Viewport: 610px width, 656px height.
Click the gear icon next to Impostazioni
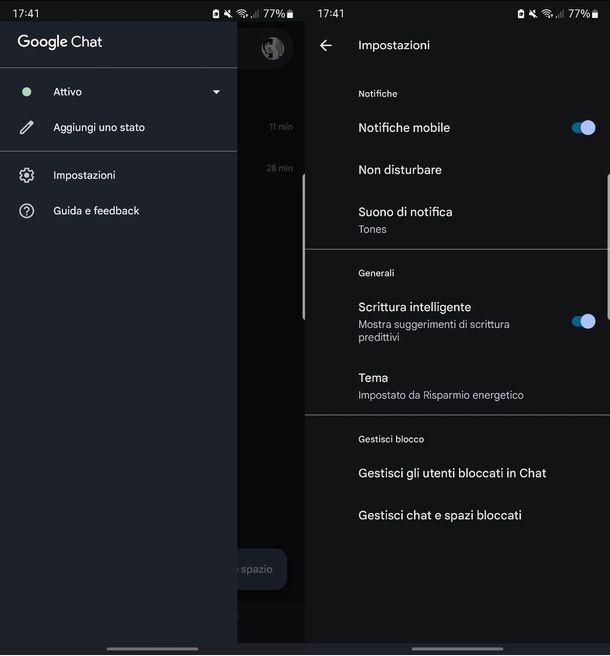click(x=26, y=175)
